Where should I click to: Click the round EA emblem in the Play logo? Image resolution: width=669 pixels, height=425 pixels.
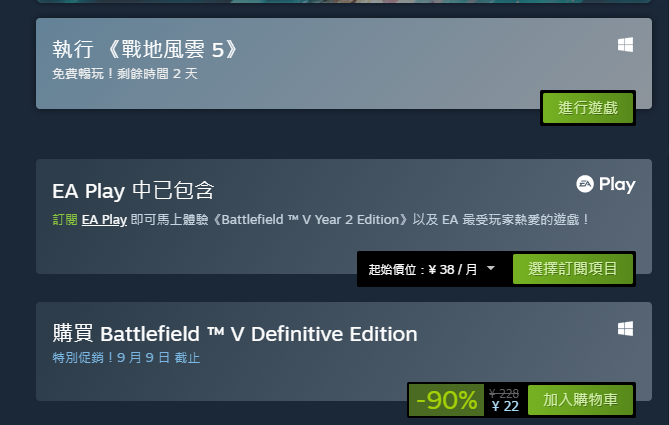[585, 184]
